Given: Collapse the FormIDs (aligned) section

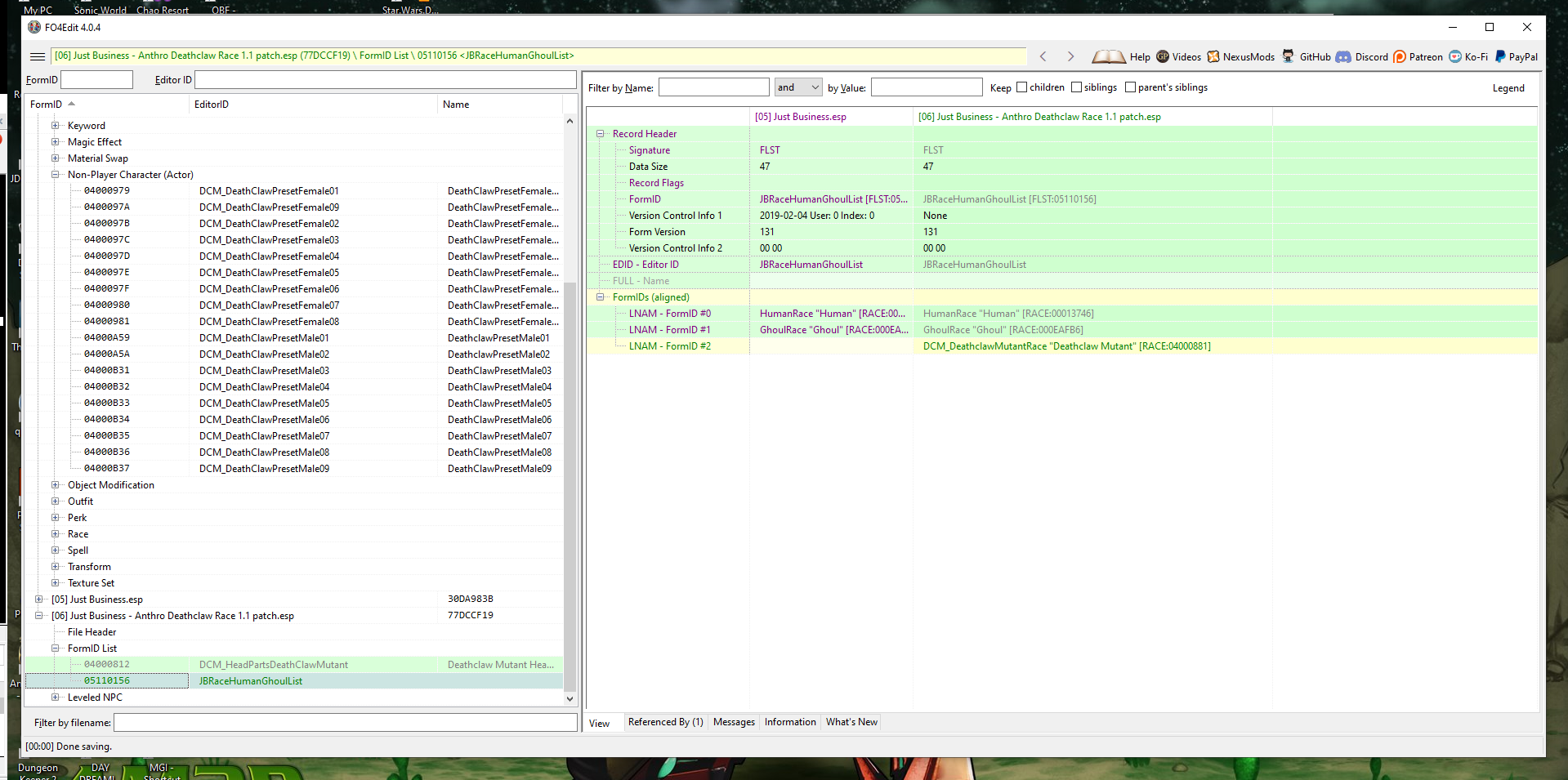Looking at the screenshot, I should pyautogui.click(x=601, y=297).
